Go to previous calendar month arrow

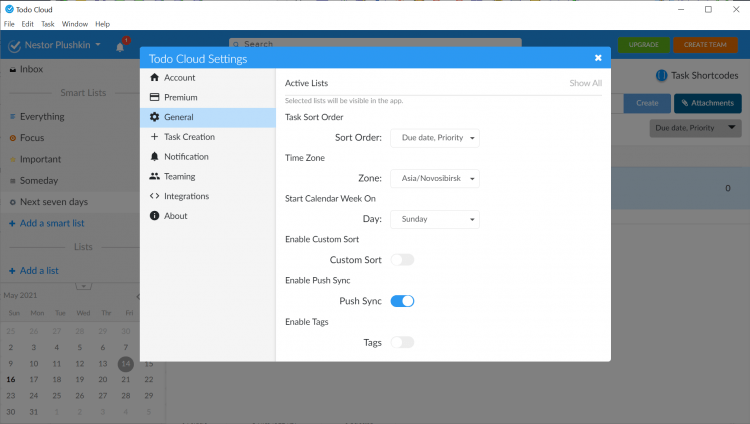(138, 297)
